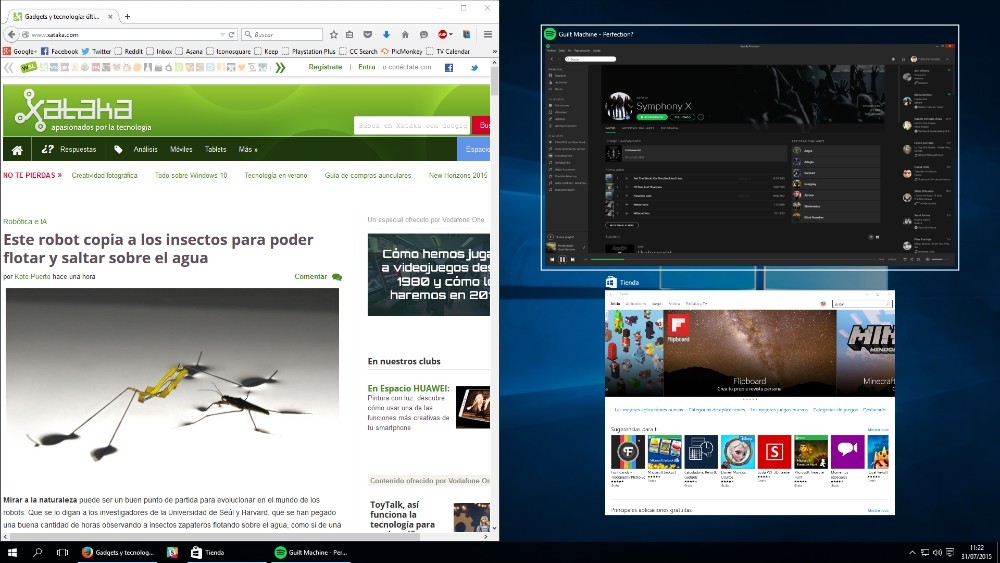
Task: Save page to Pocket icon
Action: coord(368,34)
